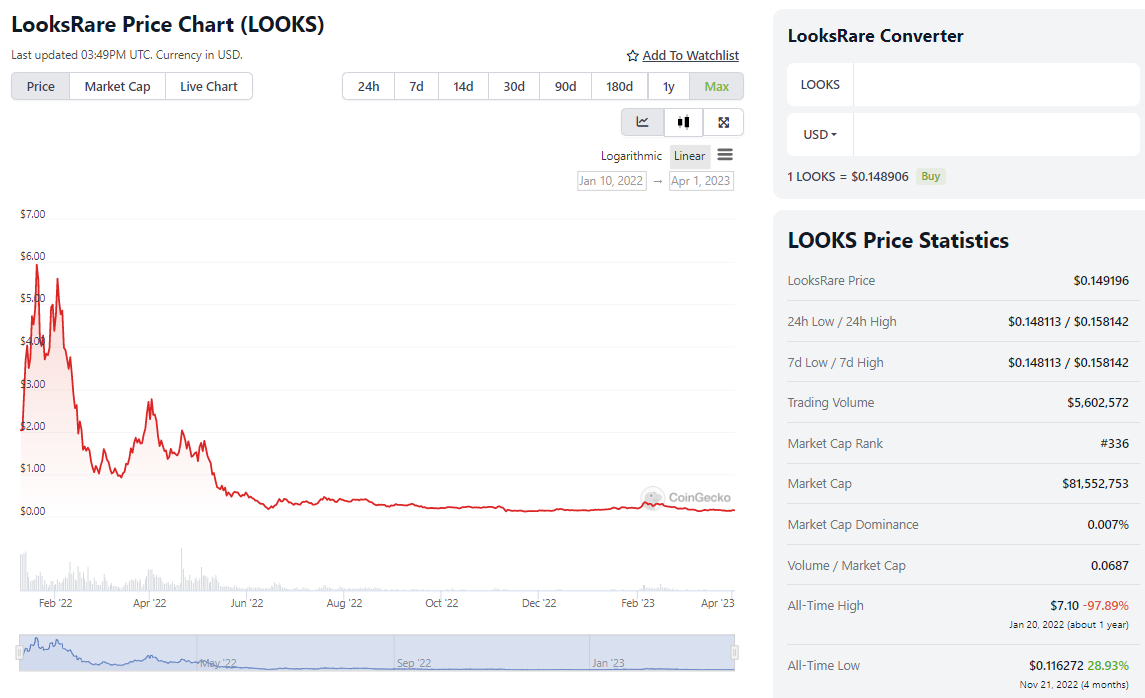Choose the 24h time range

tap(369, 86)
